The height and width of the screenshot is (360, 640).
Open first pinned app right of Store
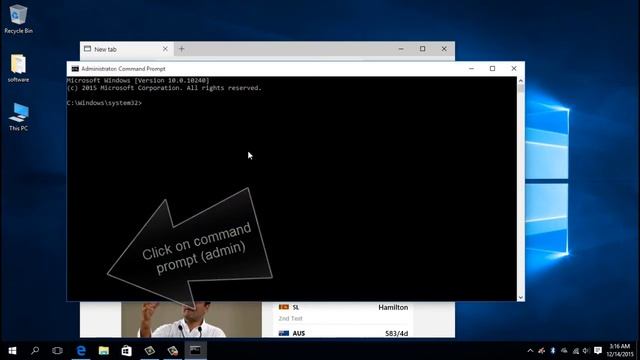(149, 351)
